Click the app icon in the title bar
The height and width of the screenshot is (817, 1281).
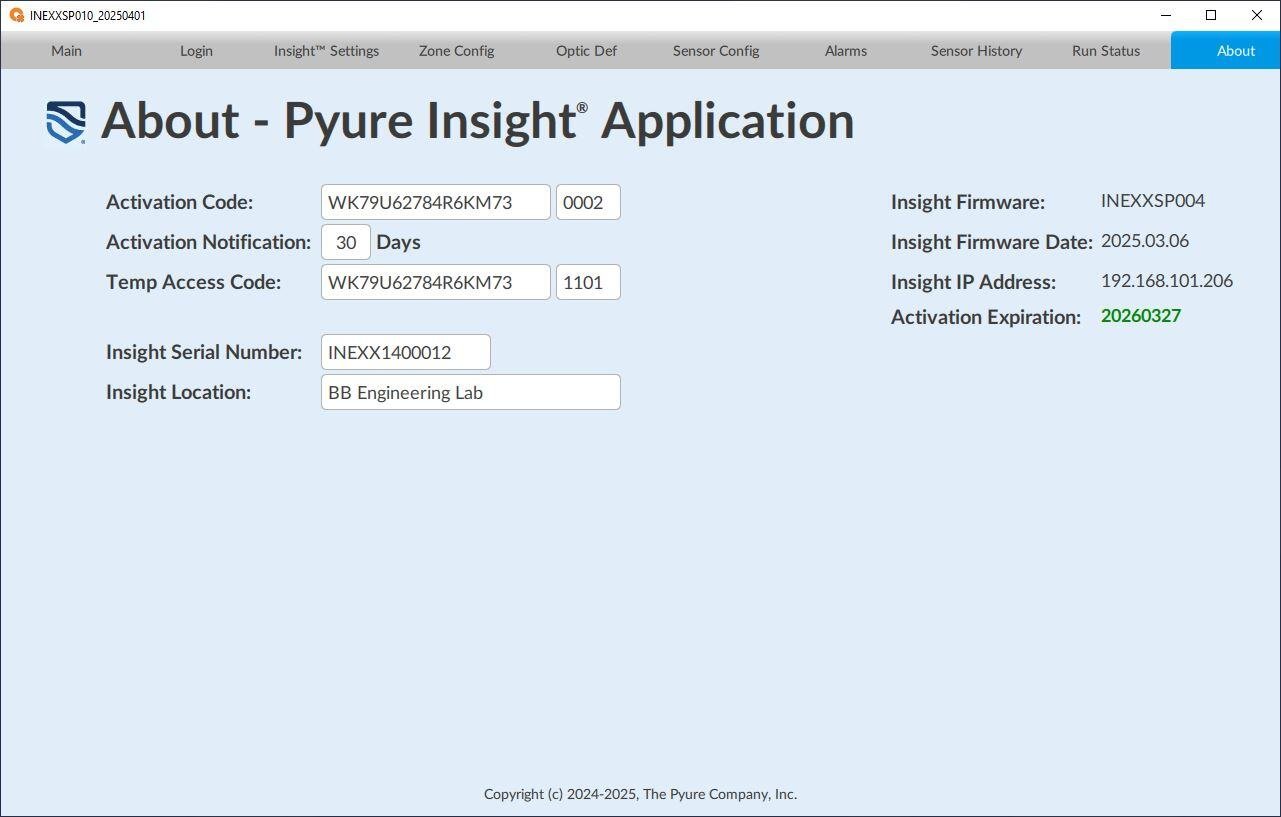point(16,16)
